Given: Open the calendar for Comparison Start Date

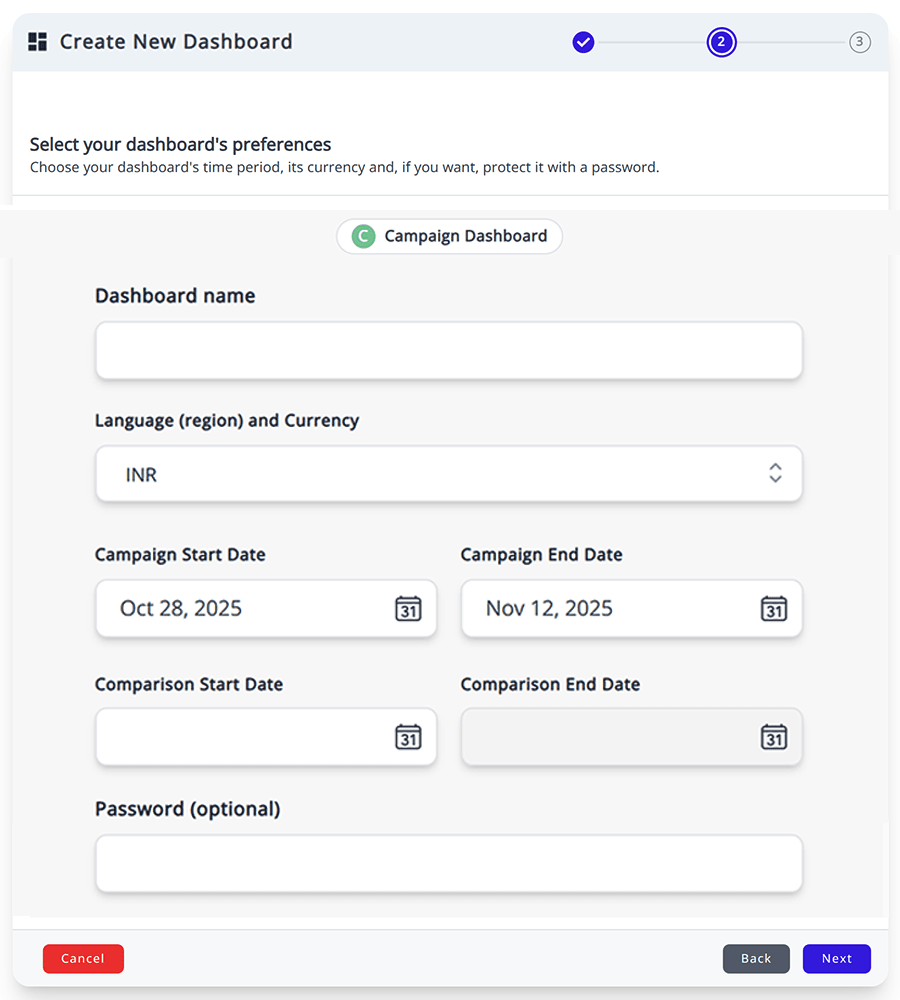Looking at the screenshot, I should [x=408, y=738].
